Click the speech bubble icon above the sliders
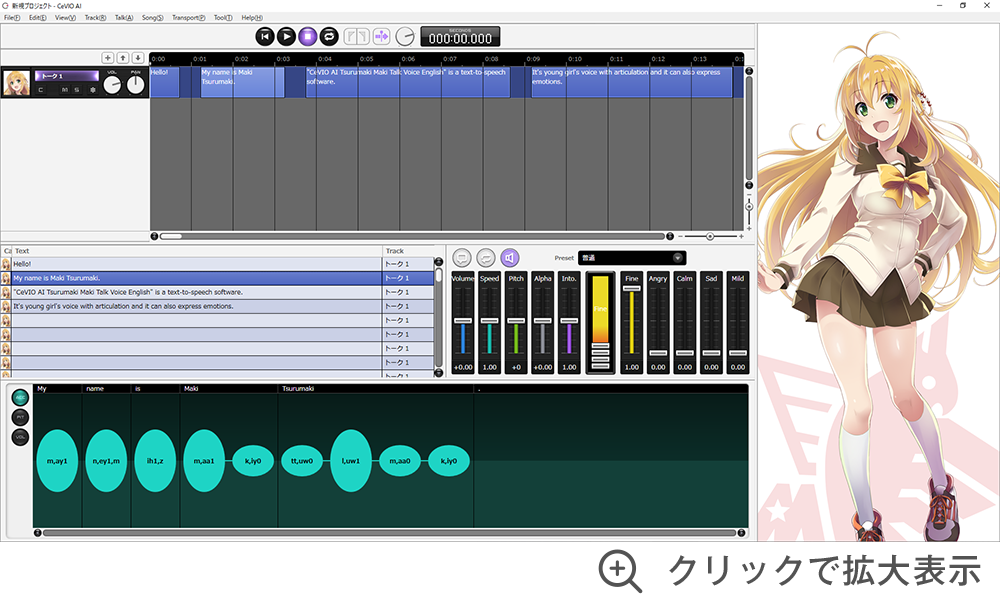This screenshot has height=607, width=1000. click(462, 258)
